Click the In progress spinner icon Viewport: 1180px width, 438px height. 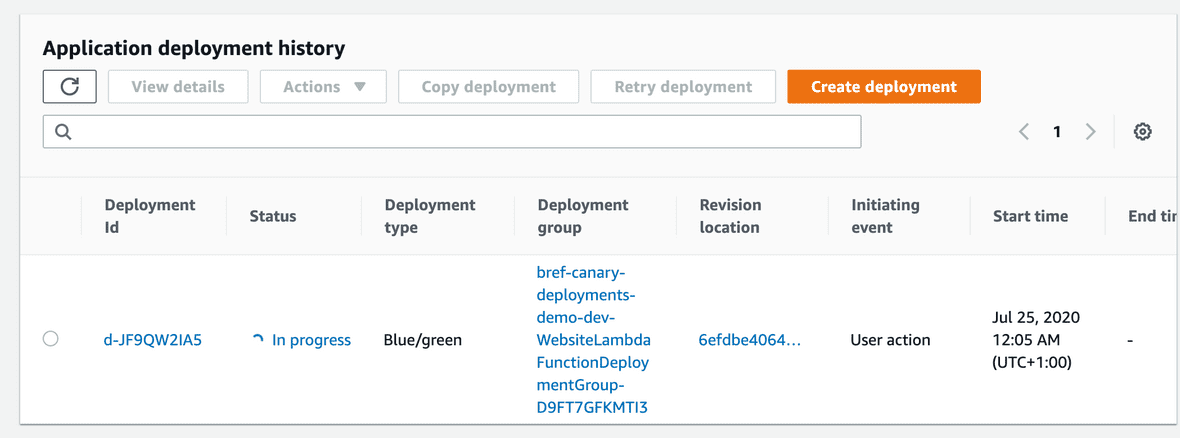258,340
